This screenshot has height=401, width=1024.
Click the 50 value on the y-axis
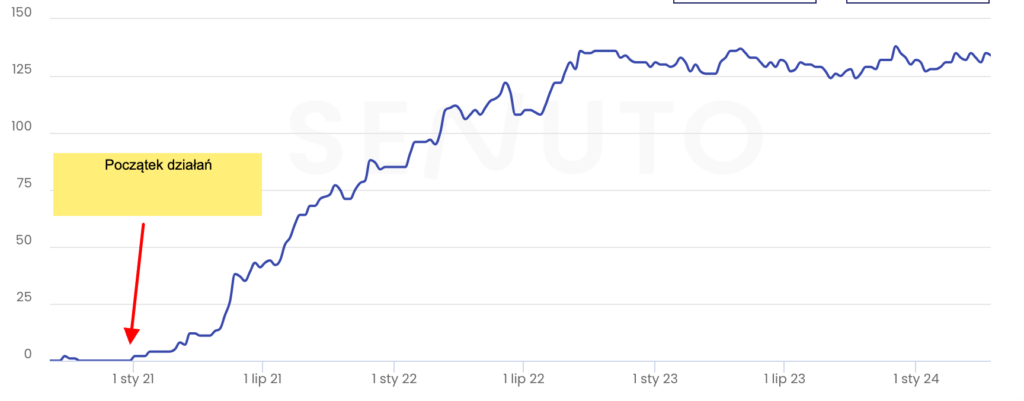pyautogui.click(x=25, y=241)
